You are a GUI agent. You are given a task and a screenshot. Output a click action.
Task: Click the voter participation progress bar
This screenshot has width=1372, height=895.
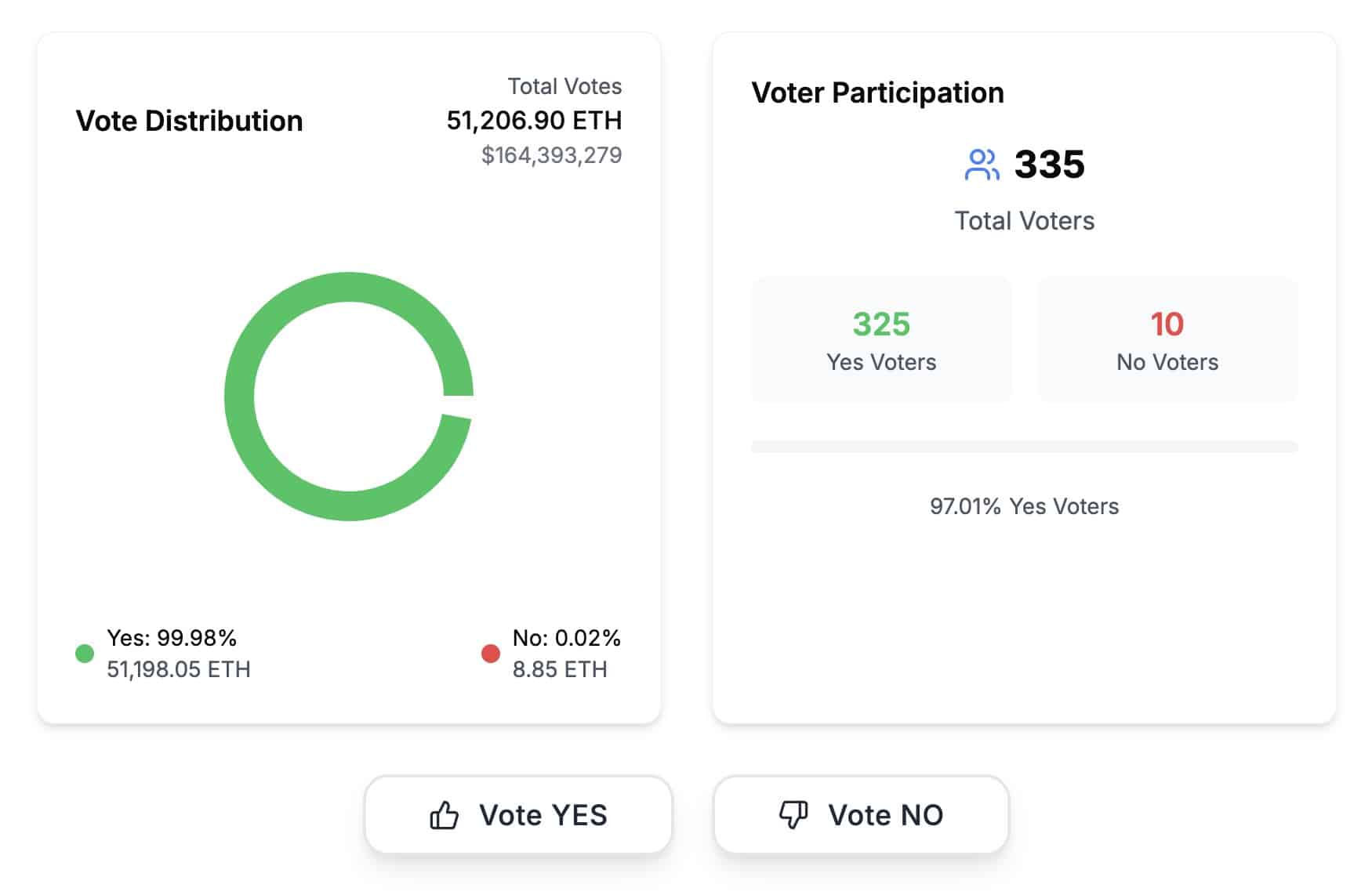click(1024, 447)
